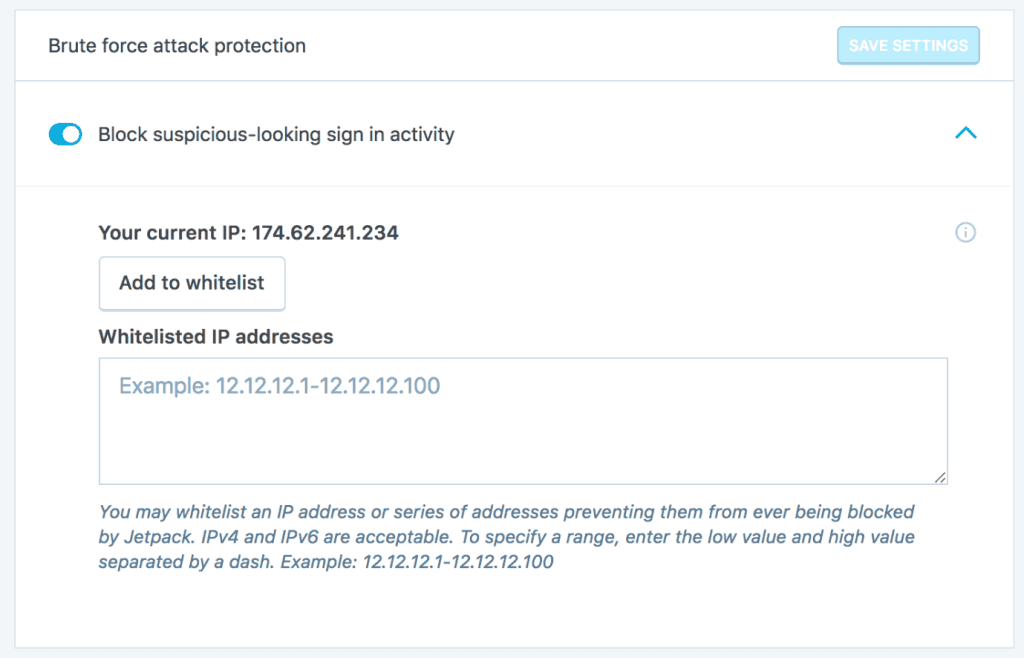Toggle Block suspicious-looking sign in activity
1024x658 pixels.
65,134
